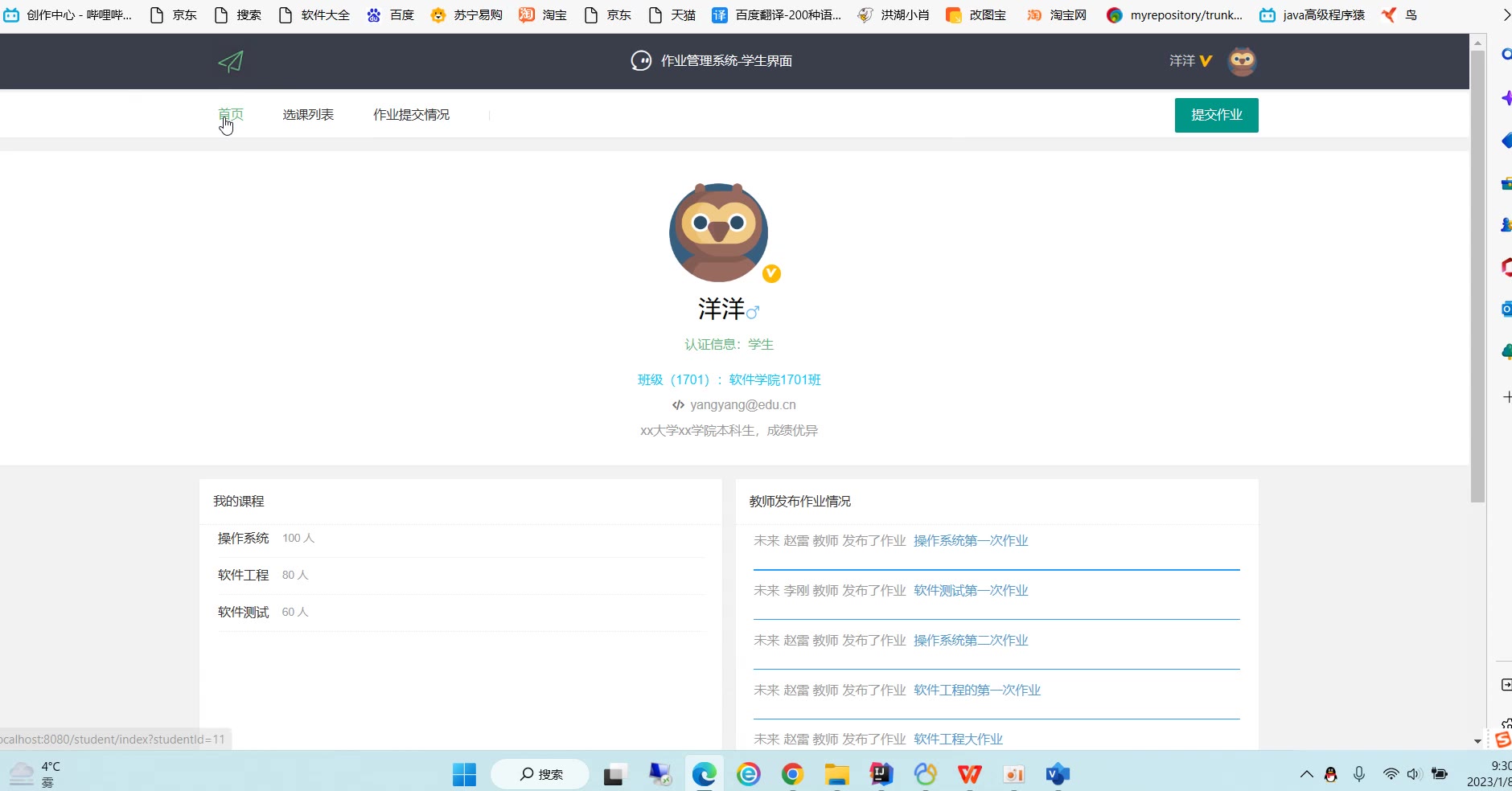Open link 软件工程大作业
Viewport: 1512px width, 791px height.
[958, 740]
